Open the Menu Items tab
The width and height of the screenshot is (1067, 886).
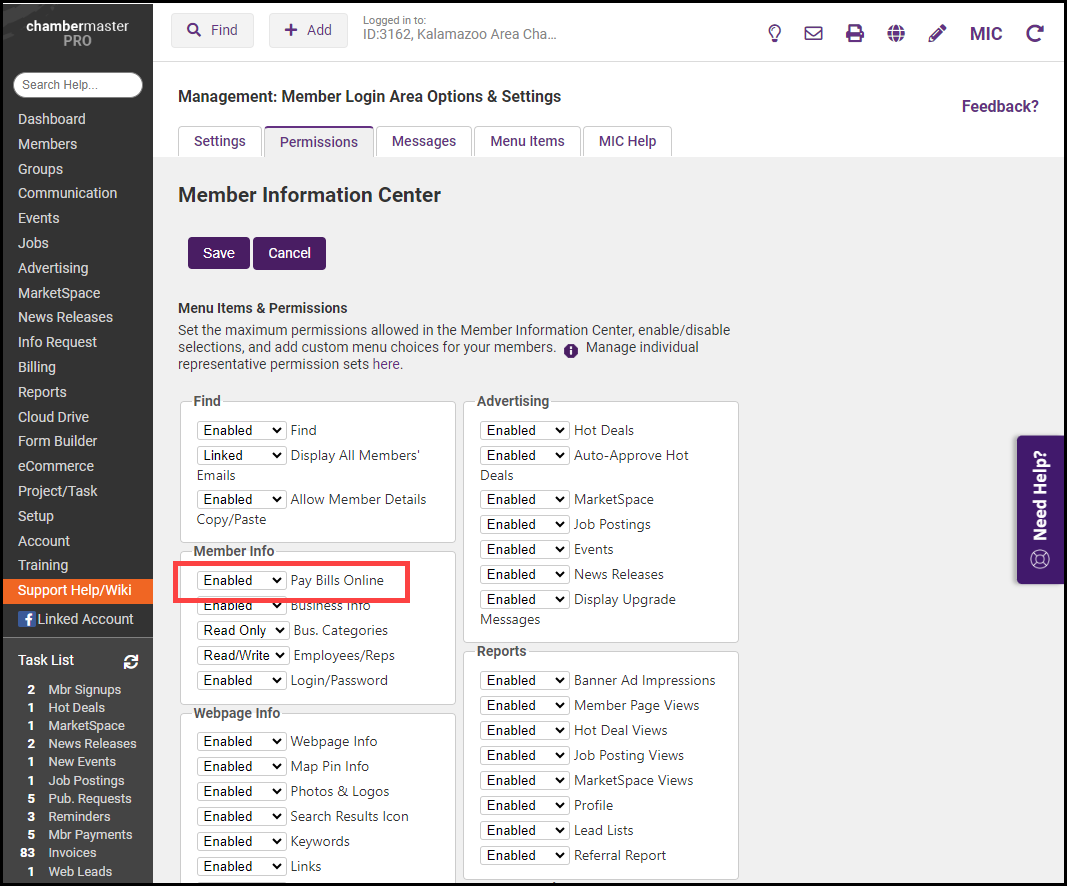pyautogui.click(x=527, y=141)
